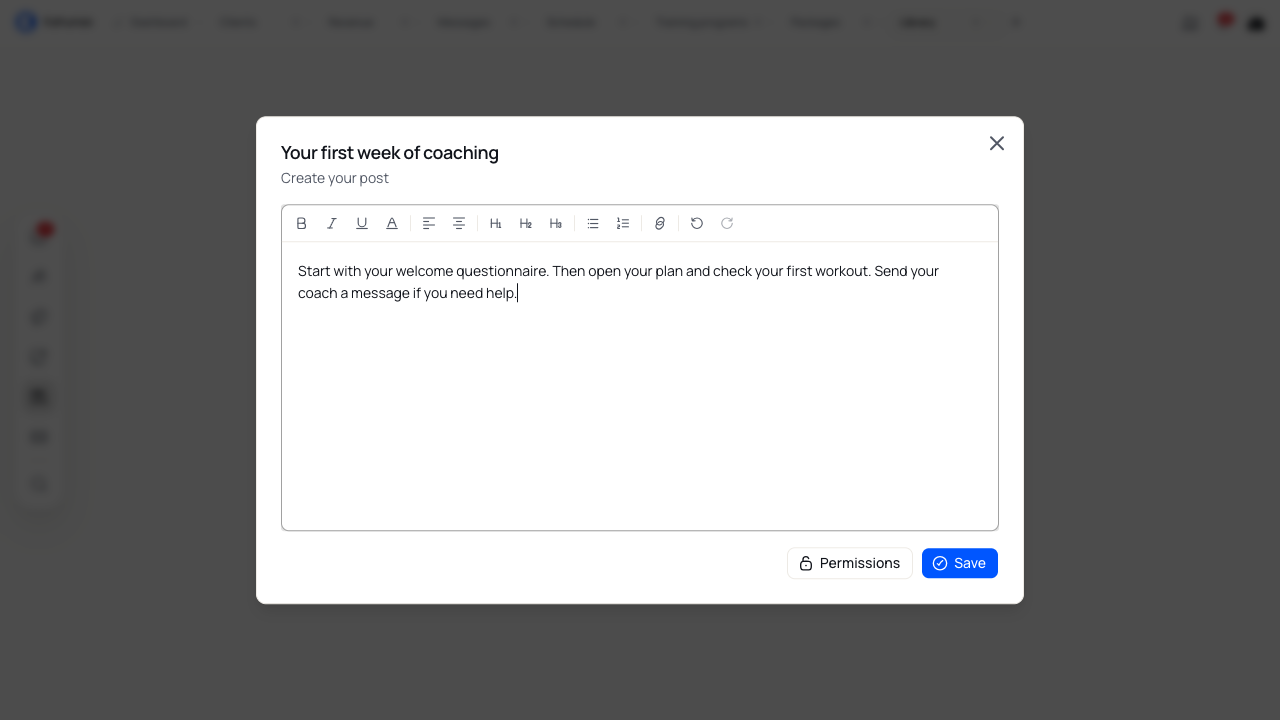
Task: Undo the last edit
Action: click(x=697, y=223)
